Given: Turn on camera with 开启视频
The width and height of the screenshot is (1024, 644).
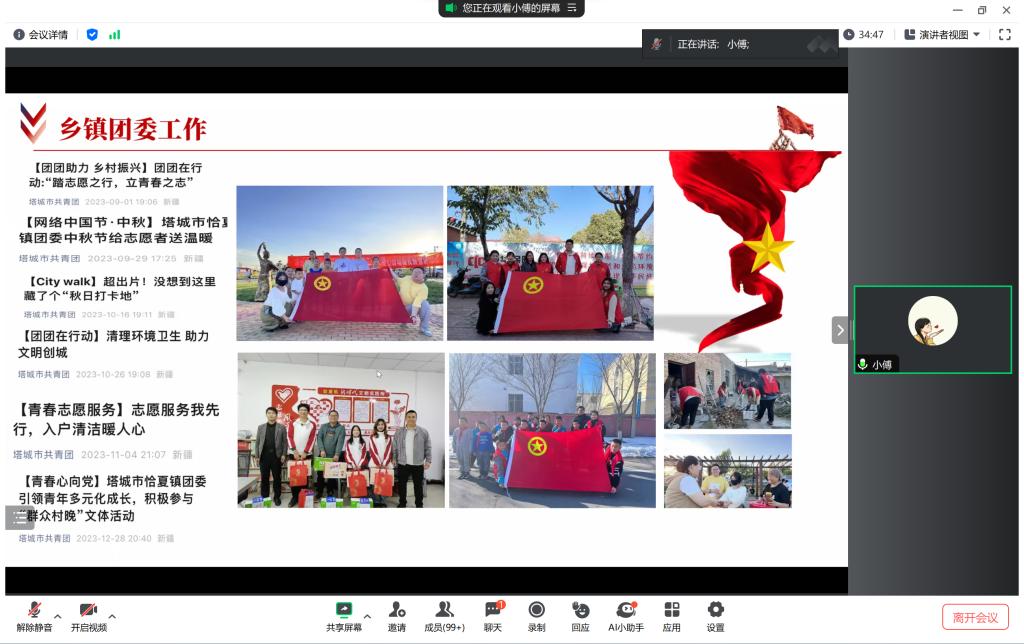Looking at the screenshot, I should pos(88,616).
